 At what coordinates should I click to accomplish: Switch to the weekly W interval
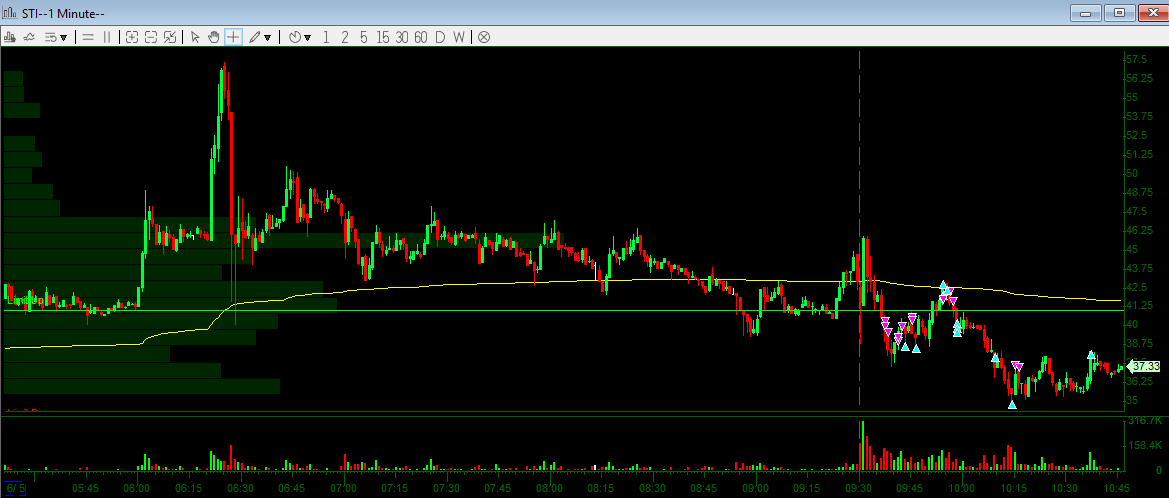pos(459,37)
